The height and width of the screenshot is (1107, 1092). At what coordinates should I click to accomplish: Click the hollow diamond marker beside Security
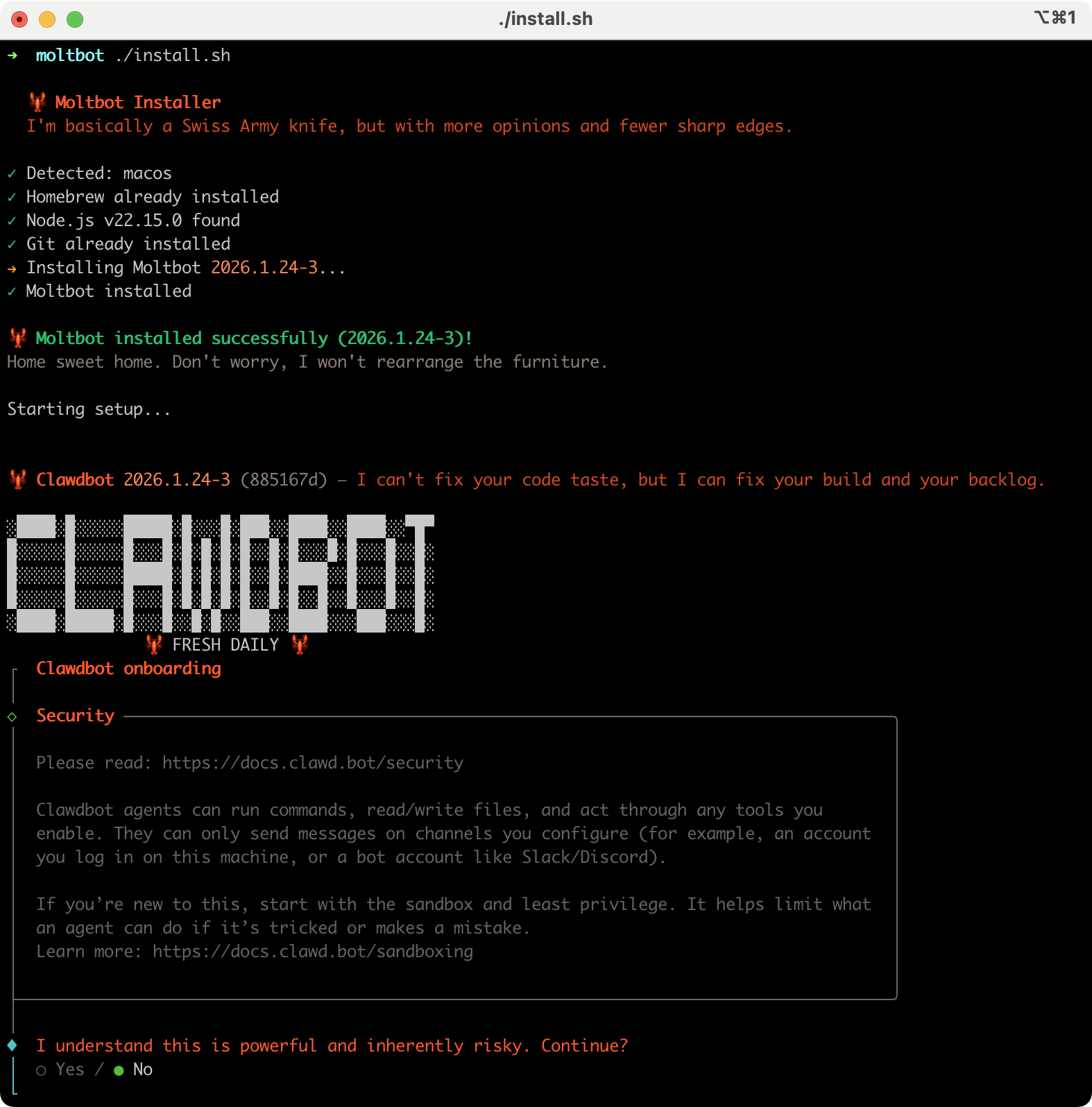click(12, 716)
